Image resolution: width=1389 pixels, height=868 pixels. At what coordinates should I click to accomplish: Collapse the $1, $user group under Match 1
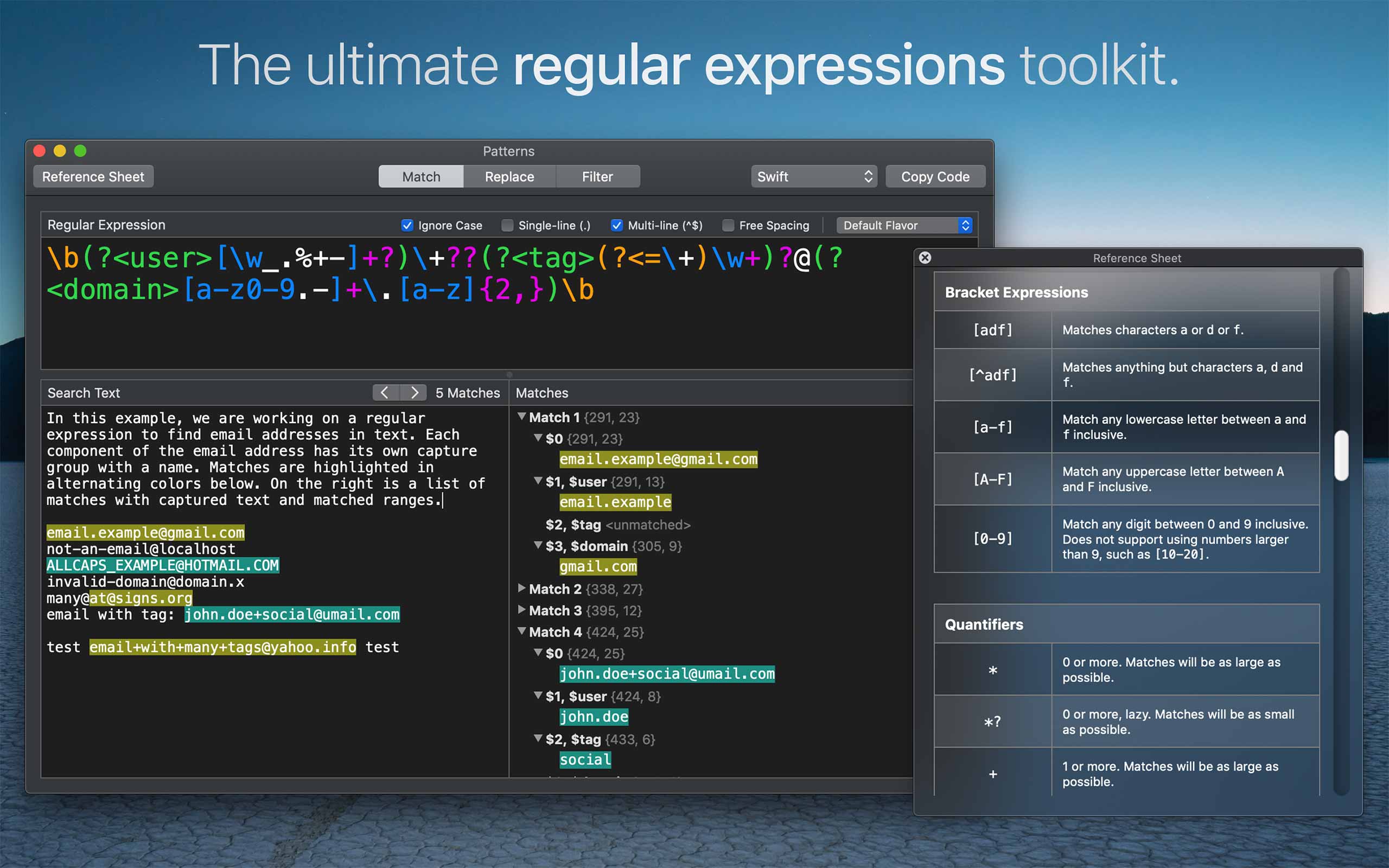point(538,481)
